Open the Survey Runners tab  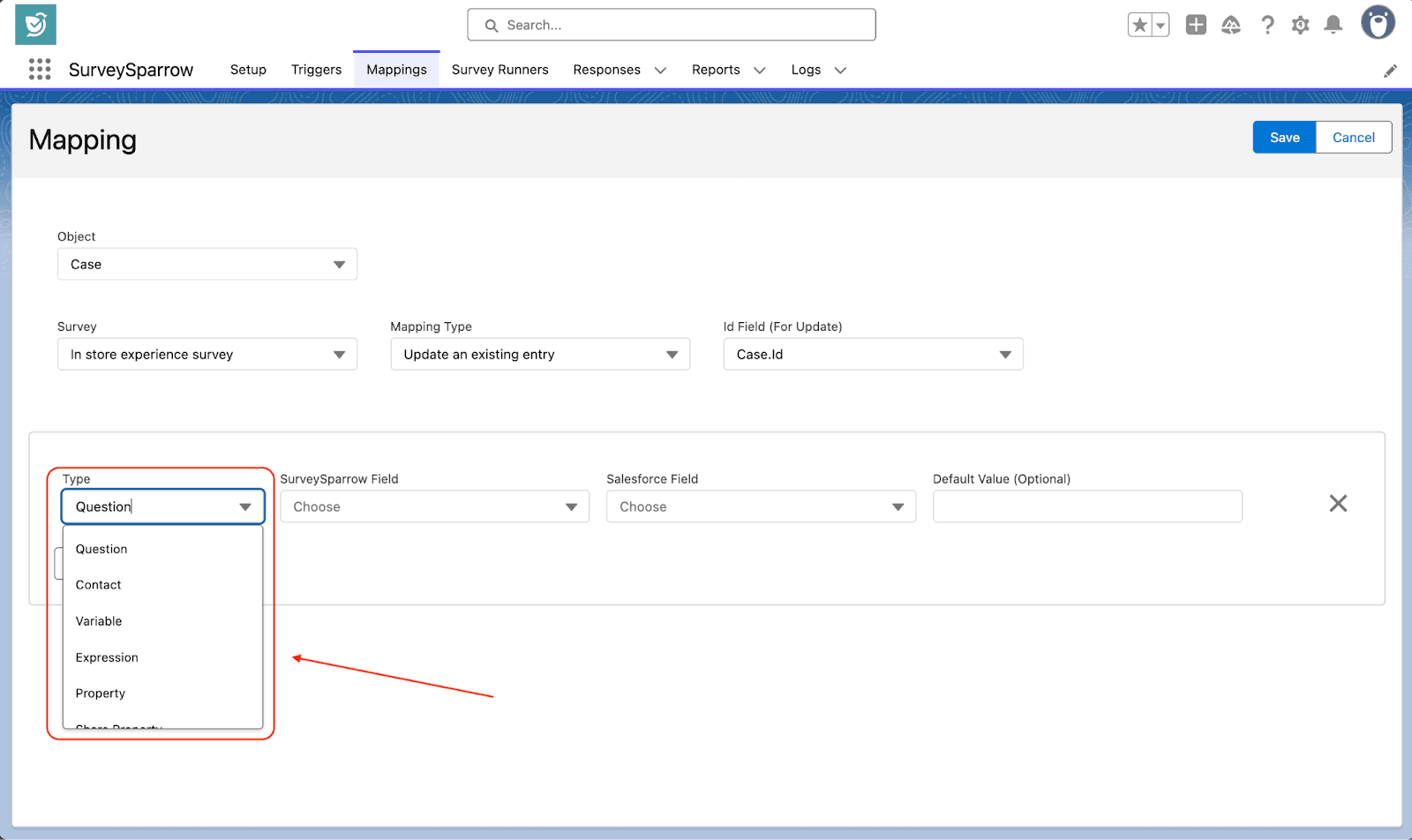click(x=499, y=70)
